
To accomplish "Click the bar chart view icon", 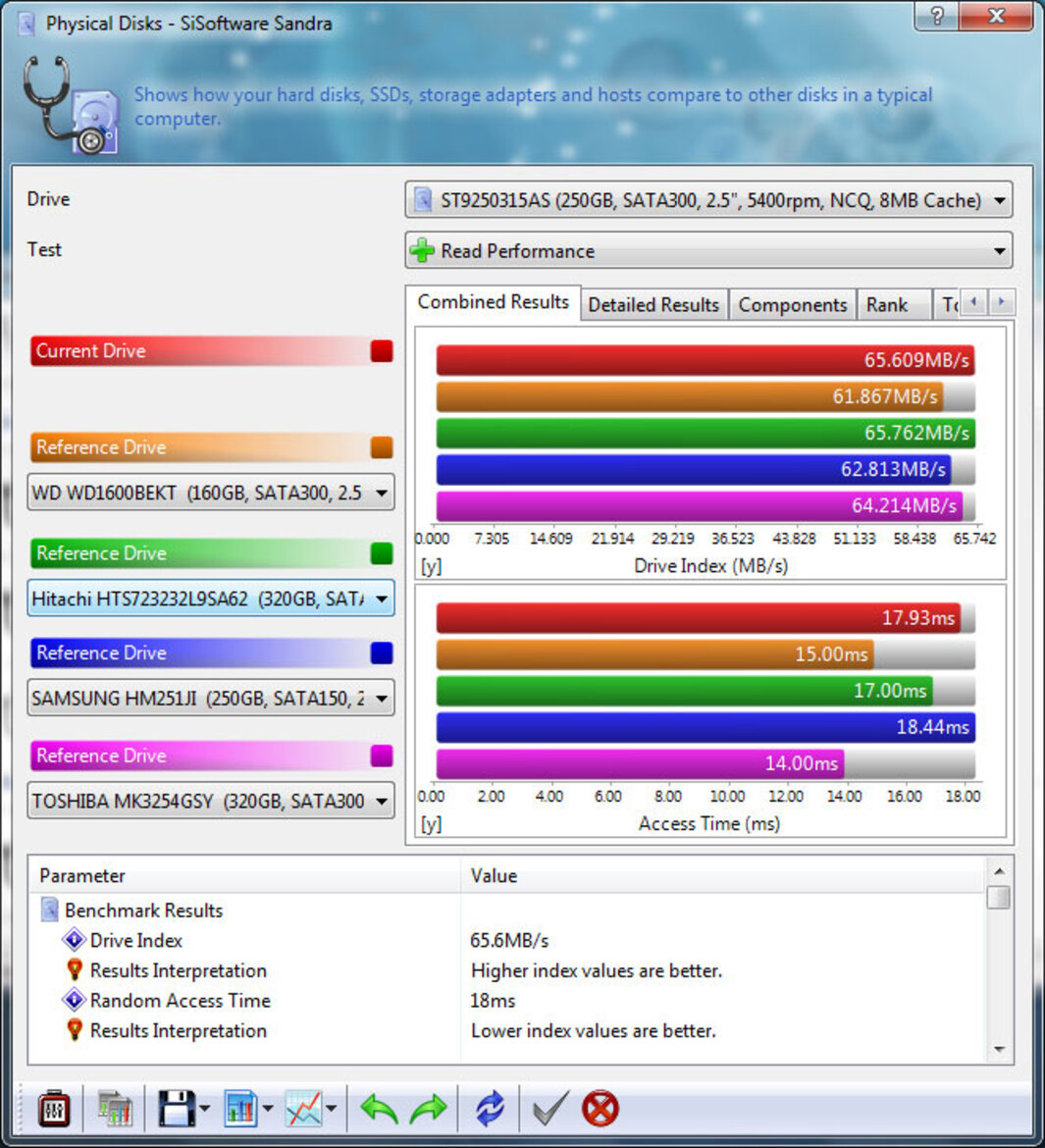I will [241, 1109].
